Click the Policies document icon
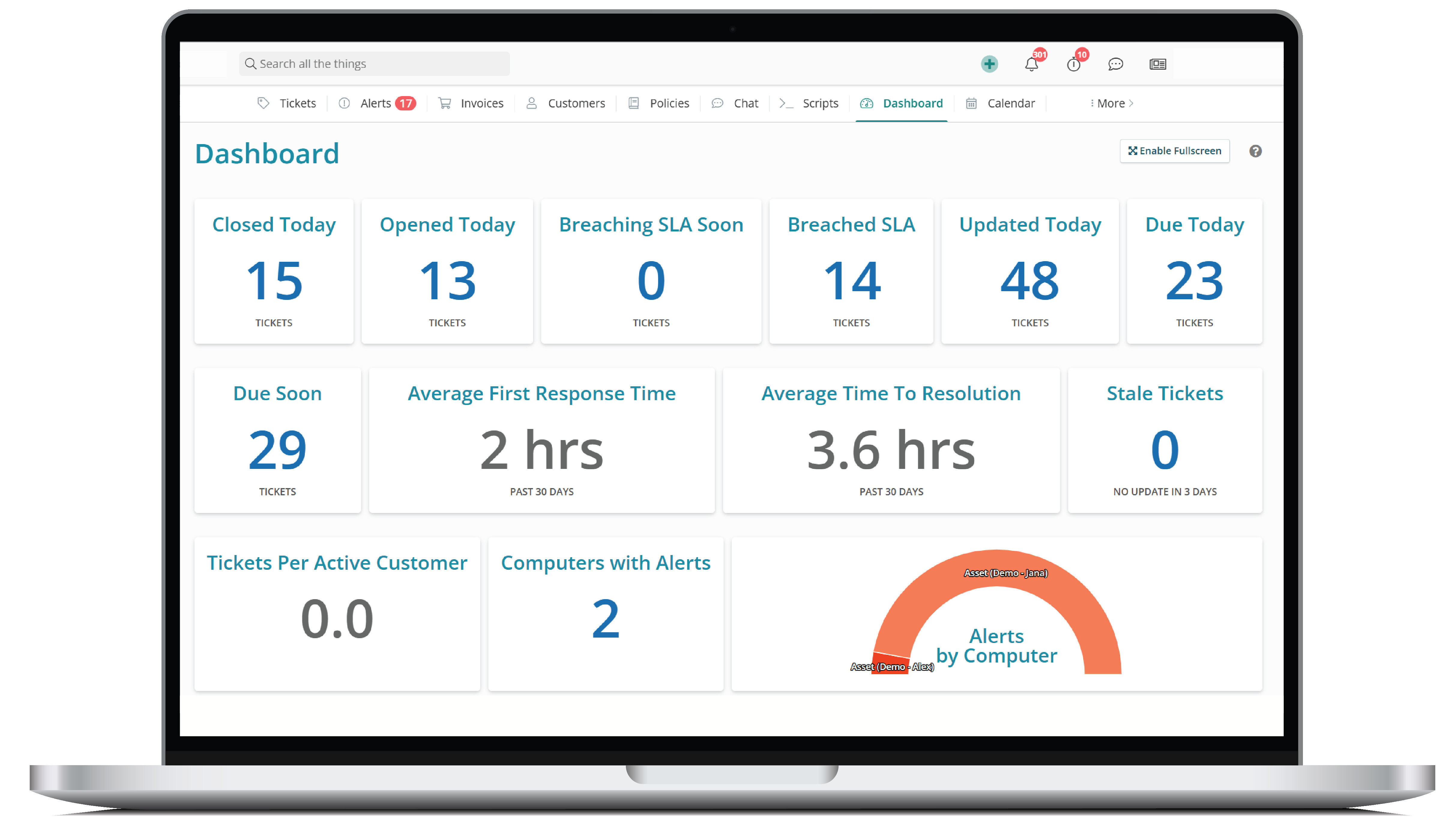1456x830 pixels. coord(633,103)
